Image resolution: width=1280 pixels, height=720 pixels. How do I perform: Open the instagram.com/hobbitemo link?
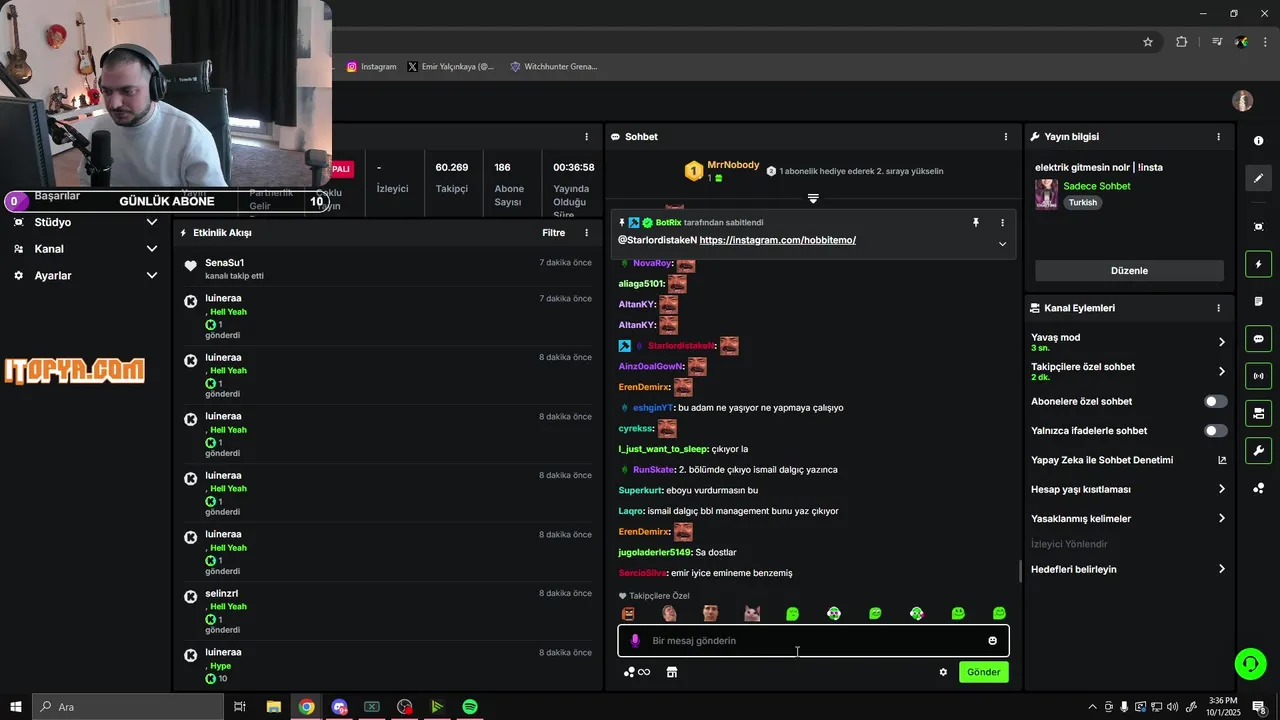click(x=777, y=240)
